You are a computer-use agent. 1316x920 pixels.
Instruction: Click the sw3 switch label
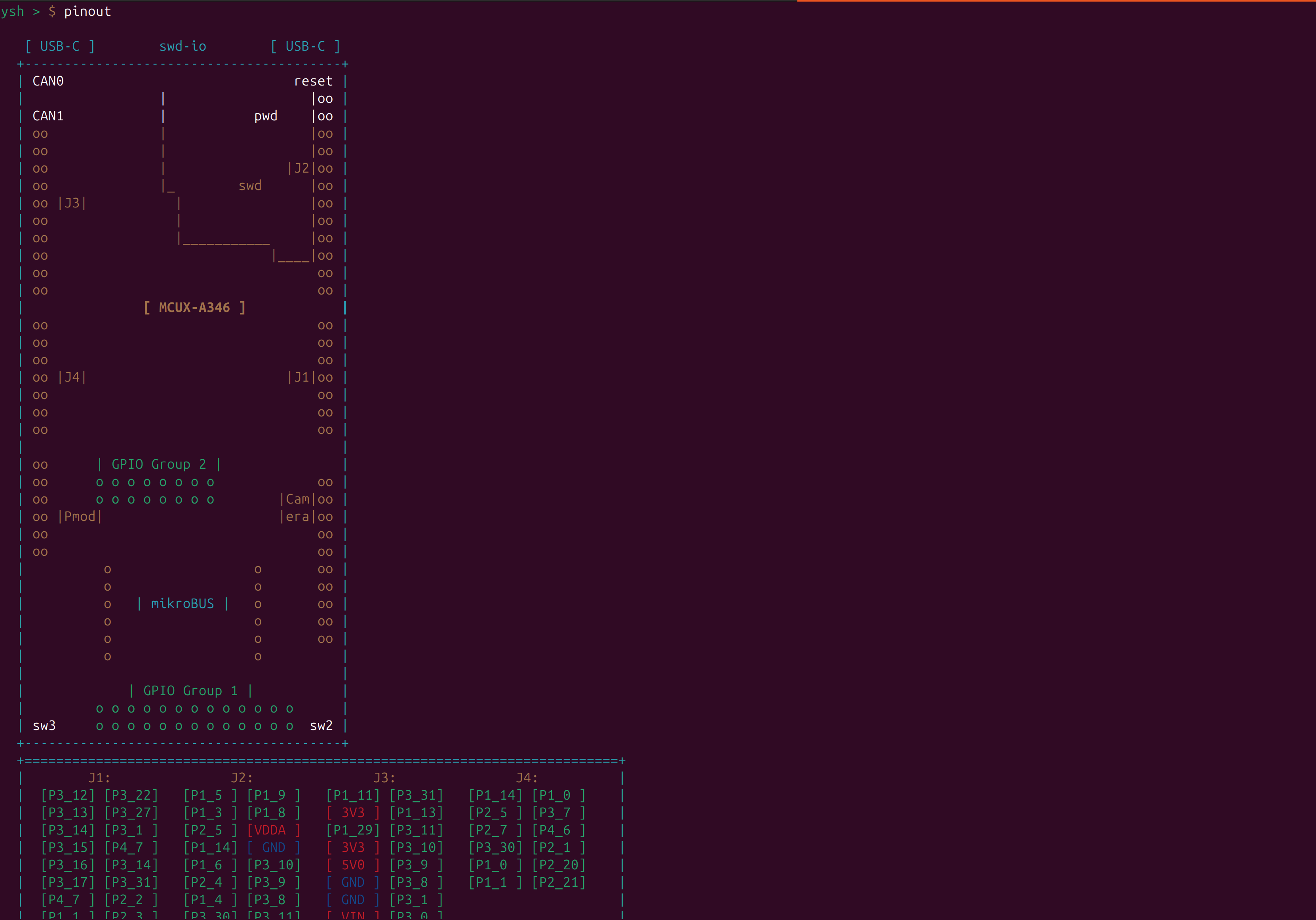coord(44,726)
